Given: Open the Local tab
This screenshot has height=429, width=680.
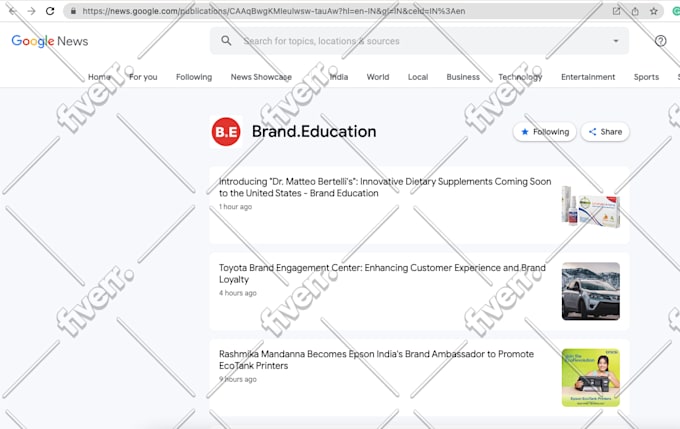Looking at the screenshot, I should coord(418,77).
